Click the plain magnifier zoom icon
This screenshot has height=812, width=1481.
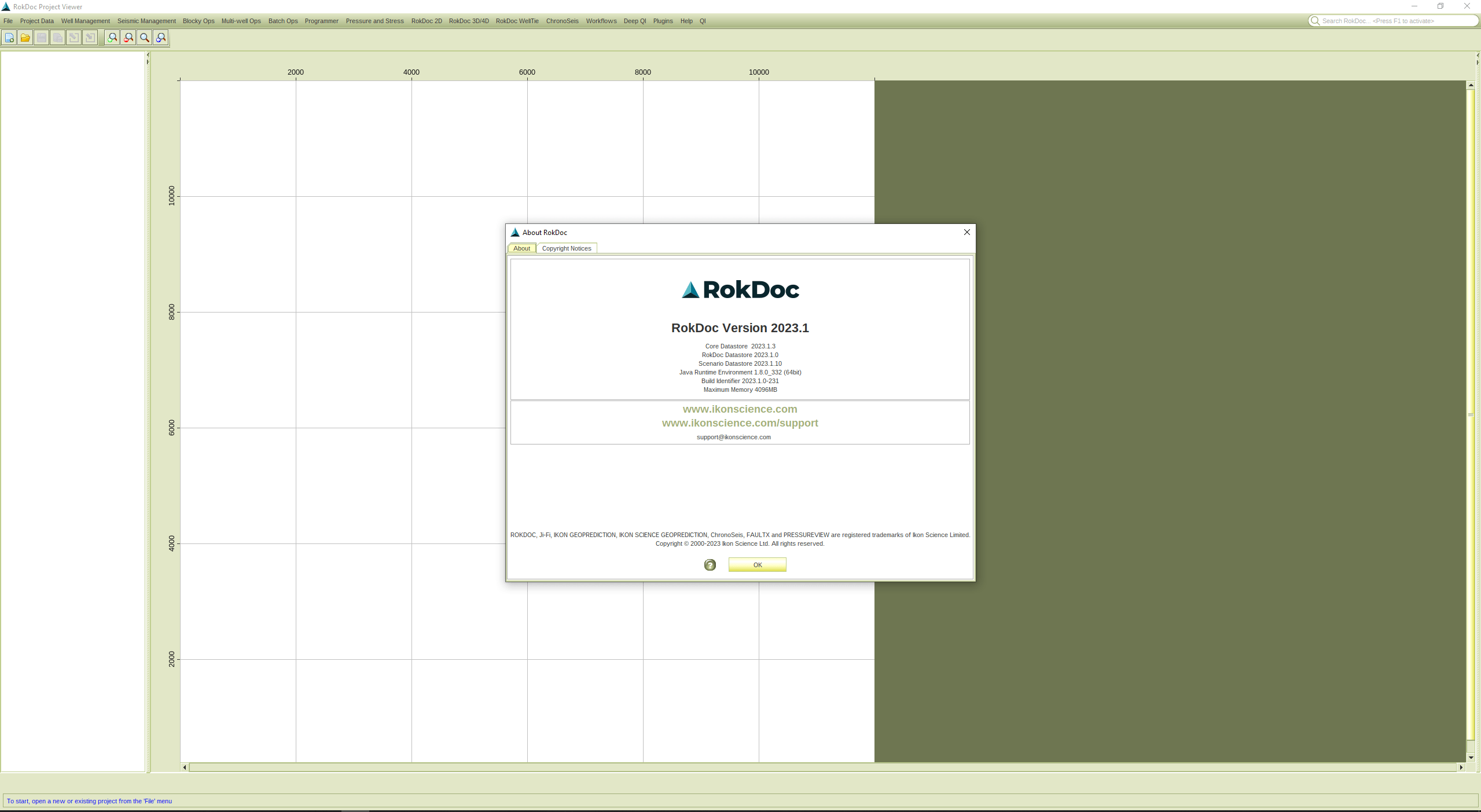[x=145, y=38]
